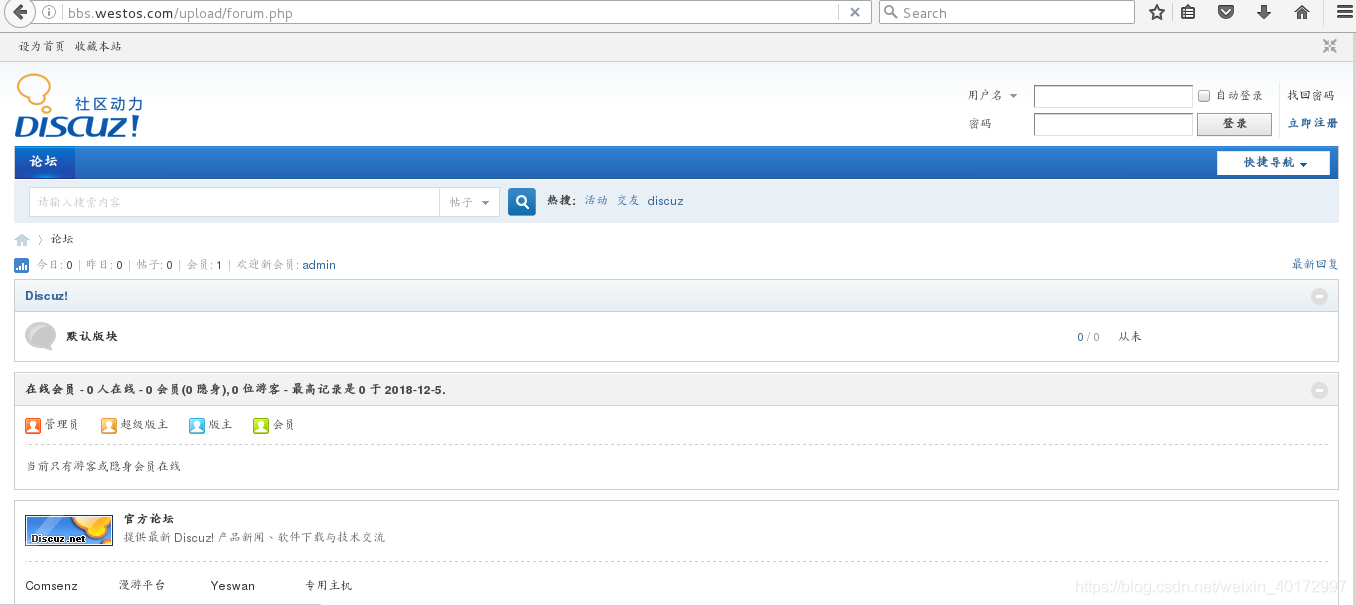1356x605 pixels.
Task: Go to browser home icon
Action: 1302,13
